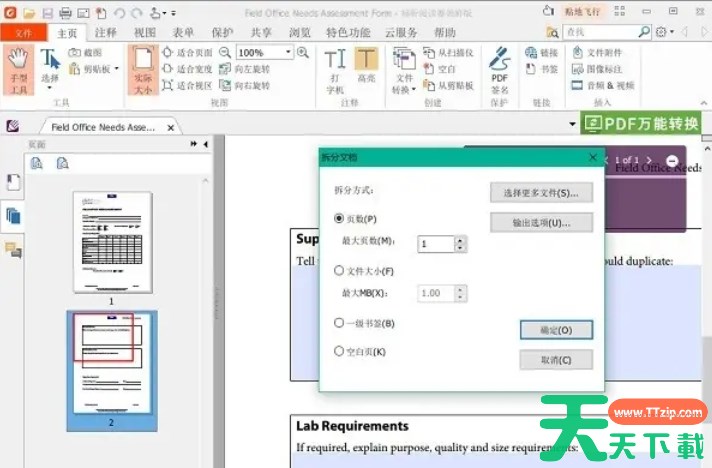Expand the Select tool dropdown arrow

pyautogui.click(x=50, y=88)
